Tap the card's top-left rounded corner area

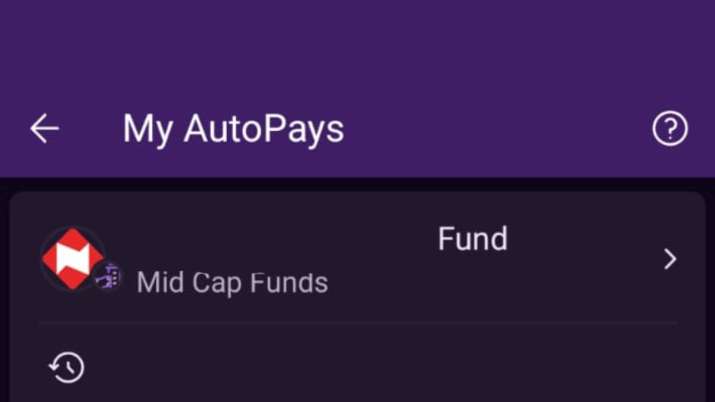[x=22, y=204]
